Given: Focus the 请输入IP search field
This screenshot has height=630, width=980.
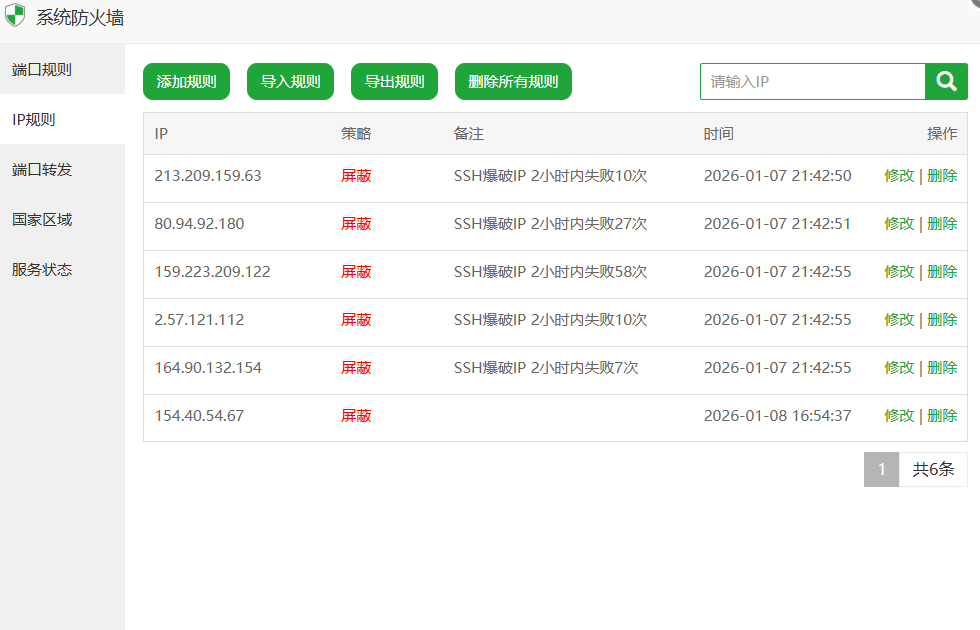Looking at the screenshot, I should click(x=812, y=82).
